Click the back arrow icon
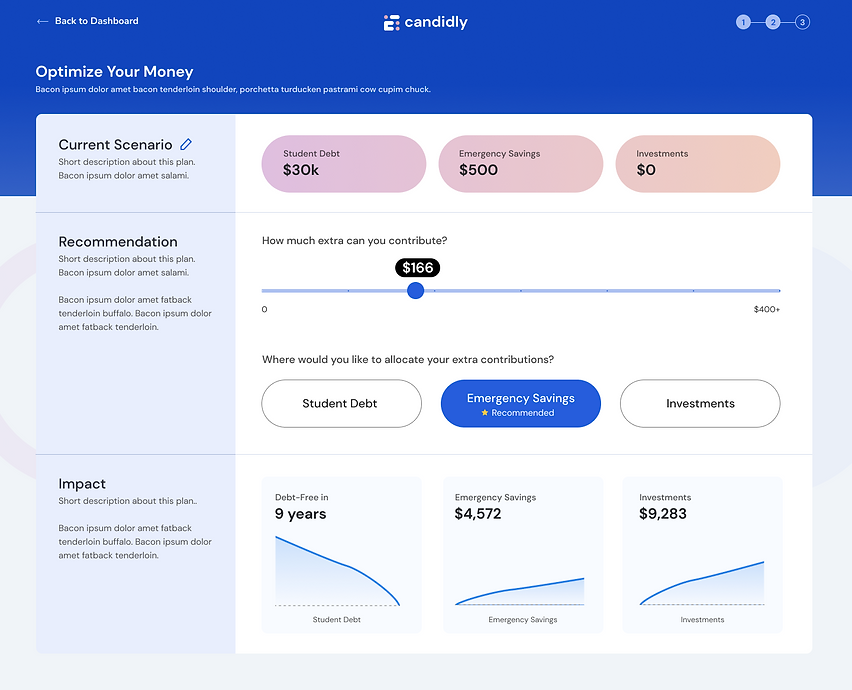This screenshot has height=690, width=852. 42,21
